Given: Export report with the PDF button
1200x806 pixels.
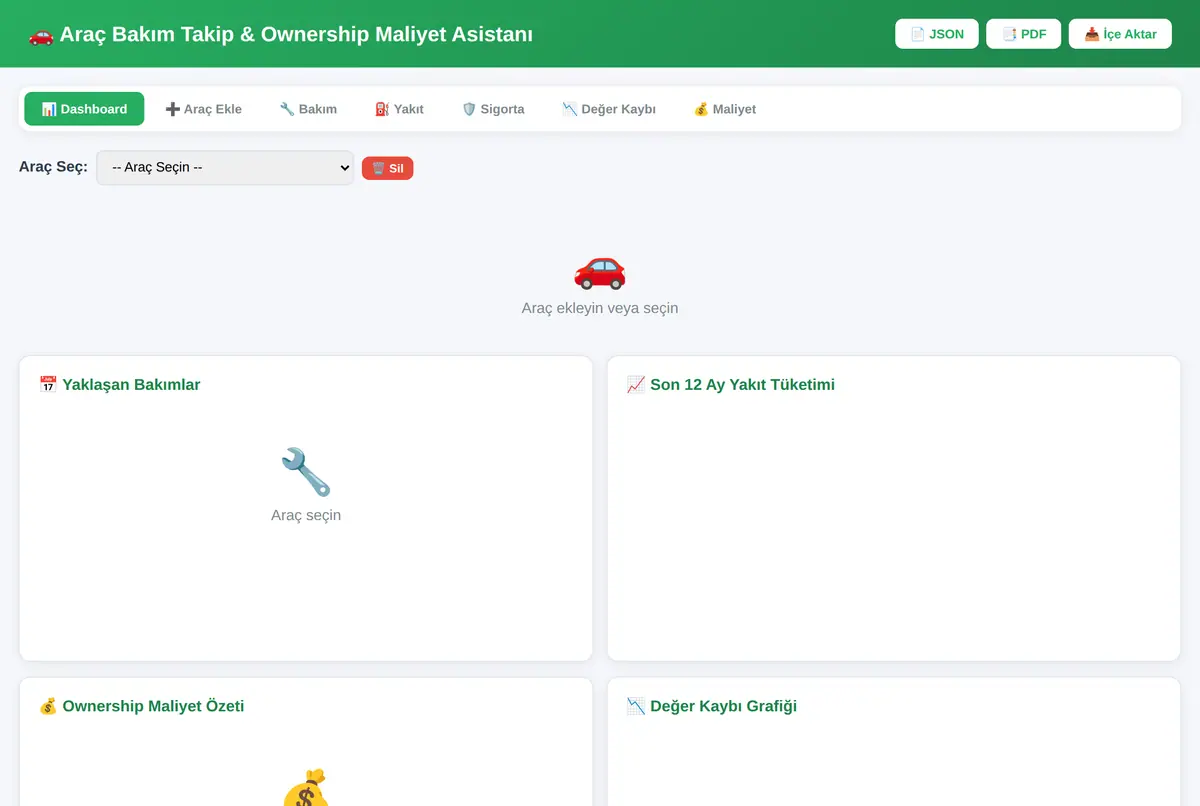Looking at the screenshot, I should [x=1024, y=34].
